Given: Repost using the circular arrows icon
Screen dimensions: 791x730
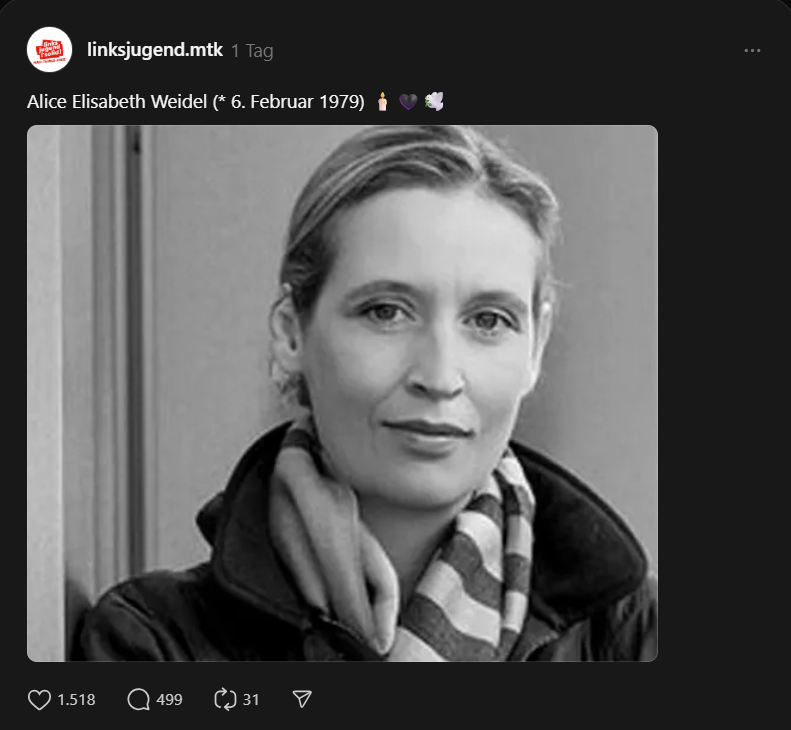Looking at the screenshot, I should pyautogui.click(x=225, y=699).
